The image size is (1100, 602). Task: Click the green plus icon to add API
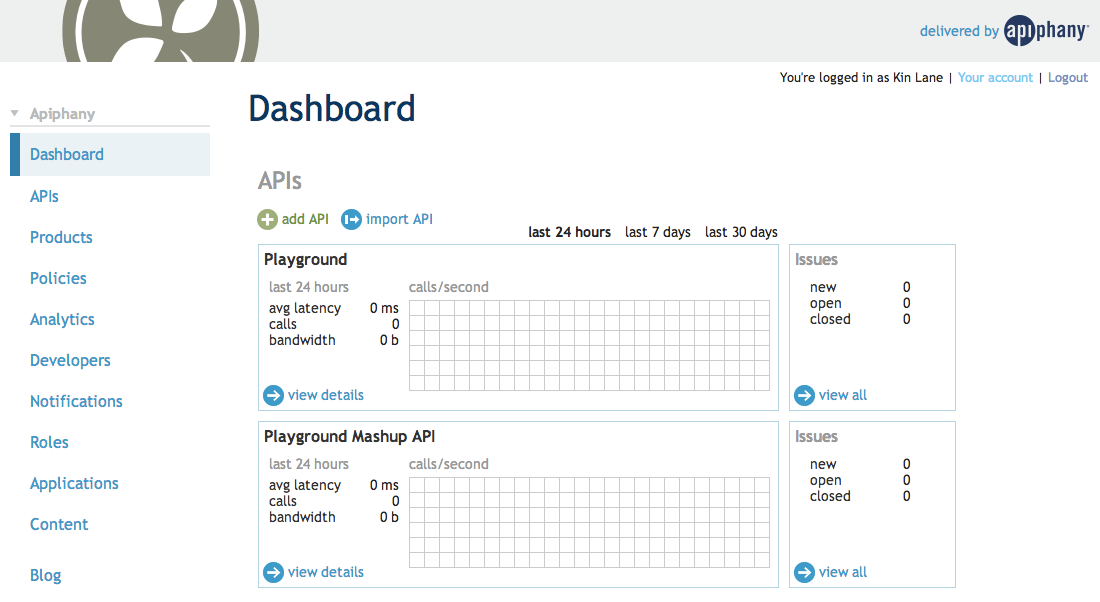[268, 218]
